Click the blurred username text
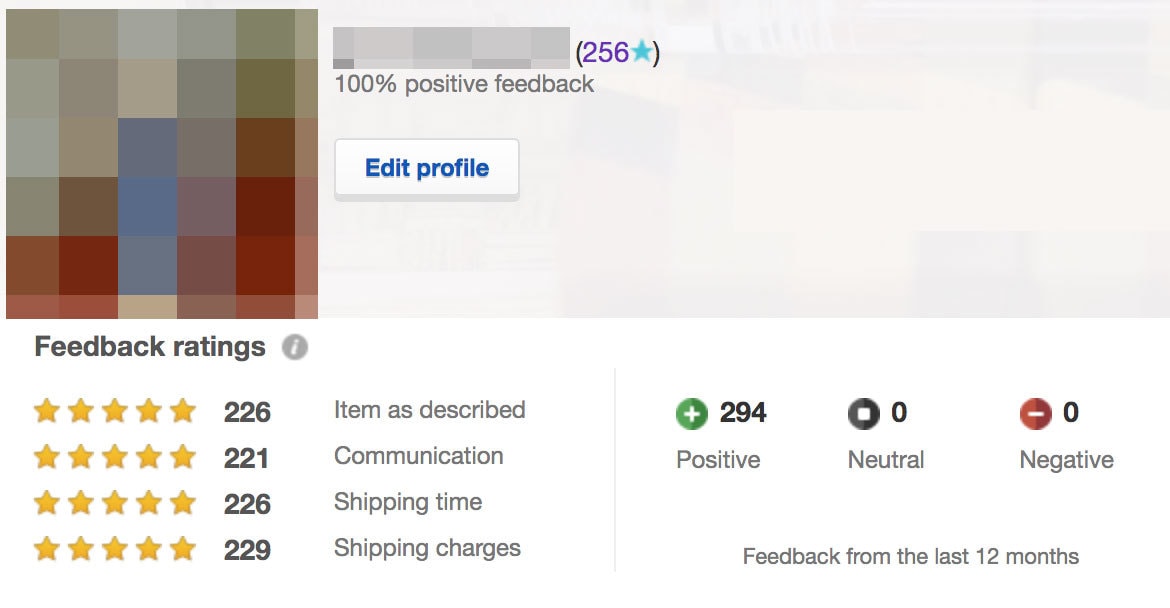Viewport: 1170px width, 608px height. click(x=451, y=48)
